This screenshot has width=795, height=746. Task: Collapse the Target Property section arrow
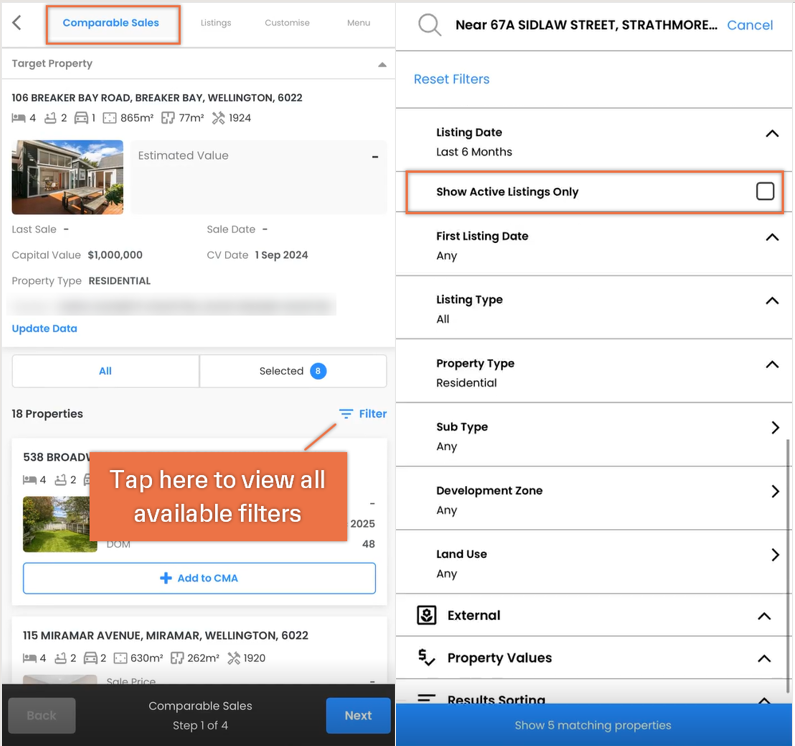(x=382, y=64)
